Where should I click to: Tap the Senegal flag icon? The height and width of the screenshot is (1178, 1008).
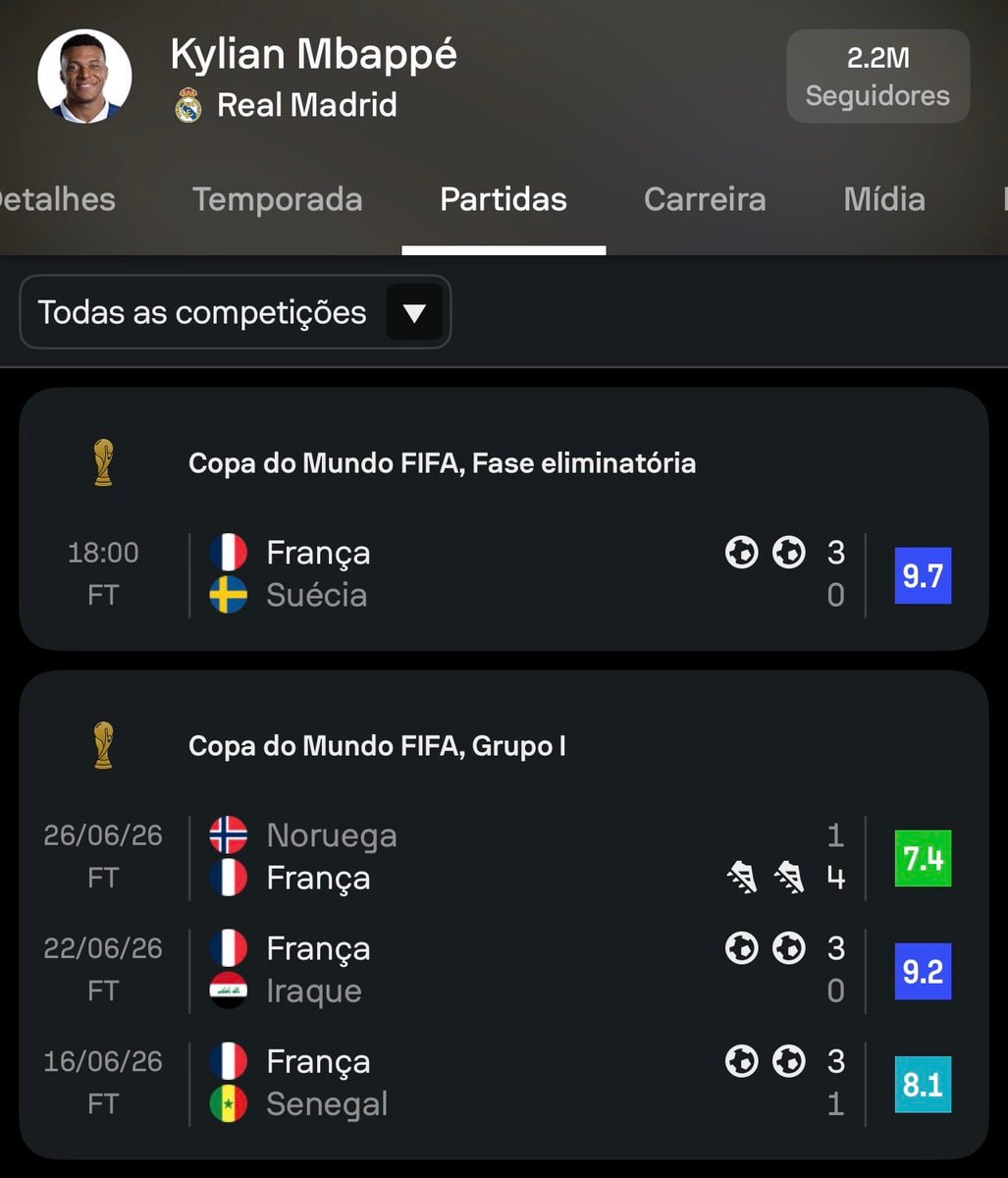click(228, 1103)
